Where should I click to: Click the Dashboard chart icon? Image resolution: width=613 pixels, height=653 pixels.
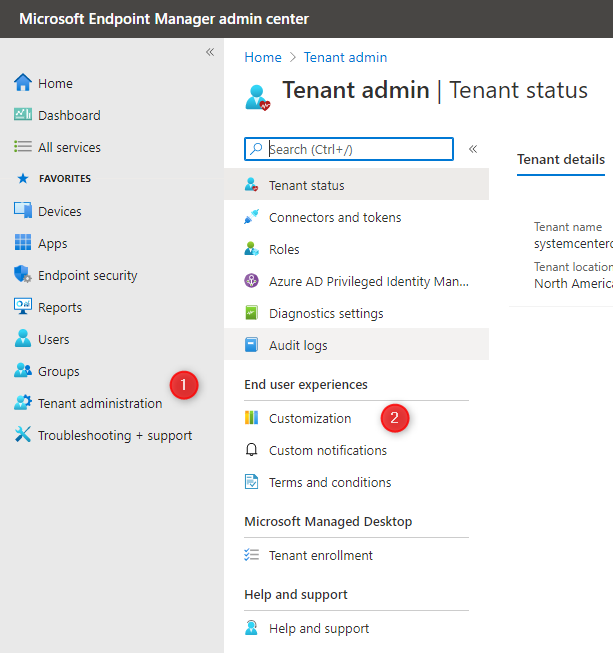point(23,114)
